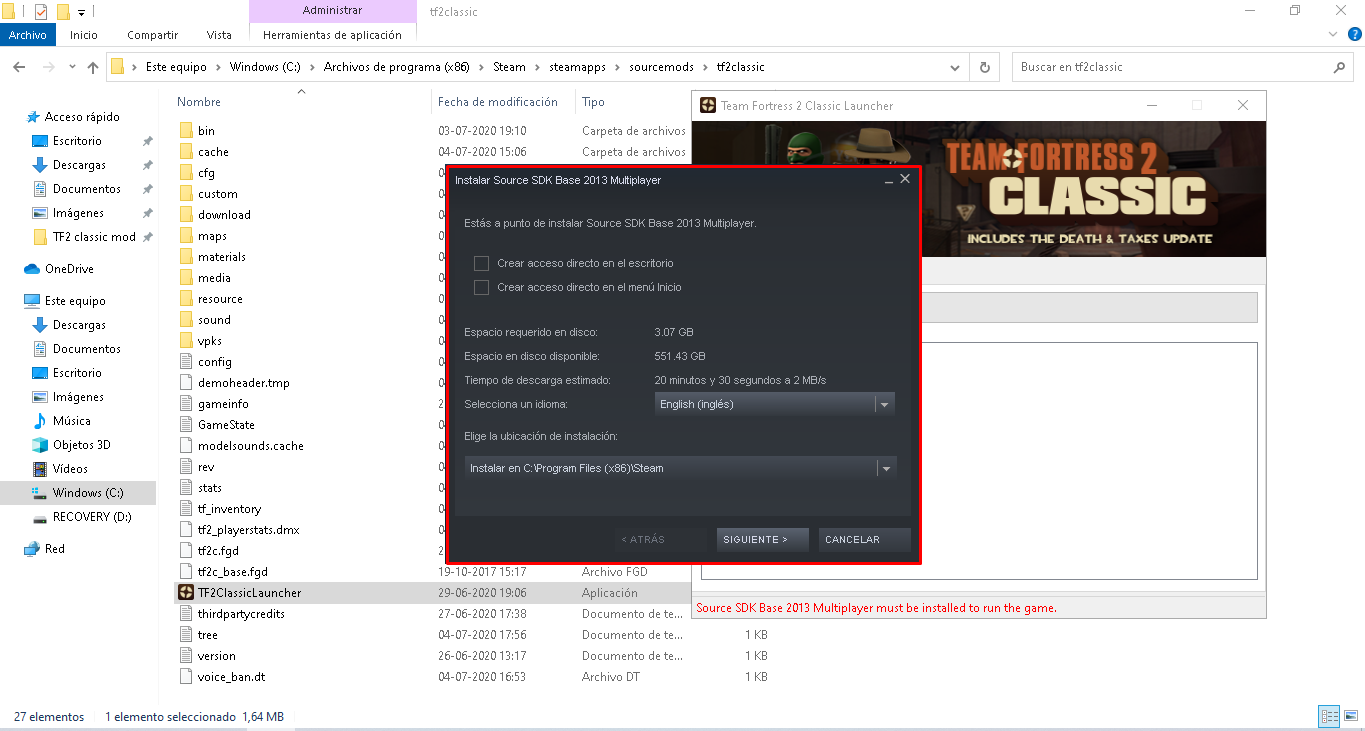Click the TF2 Classic Launcher banner image

[978, 189]
